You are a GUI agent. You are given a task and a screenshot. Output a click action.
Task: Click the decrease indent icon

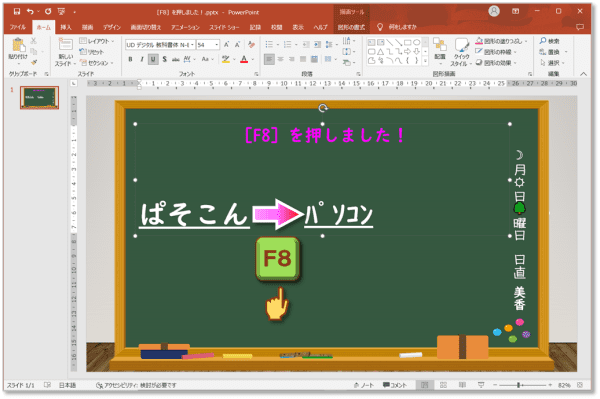coord(306,45)
